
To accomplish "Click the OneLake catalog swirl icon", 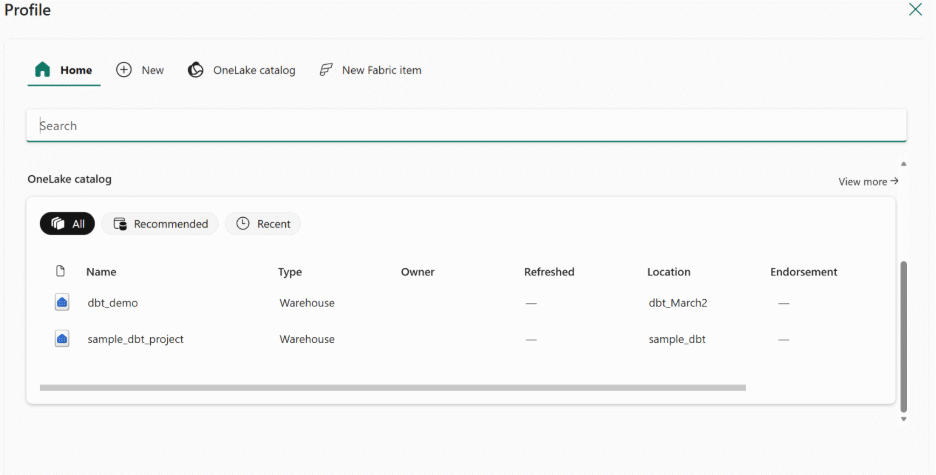I will coord(196,70).
